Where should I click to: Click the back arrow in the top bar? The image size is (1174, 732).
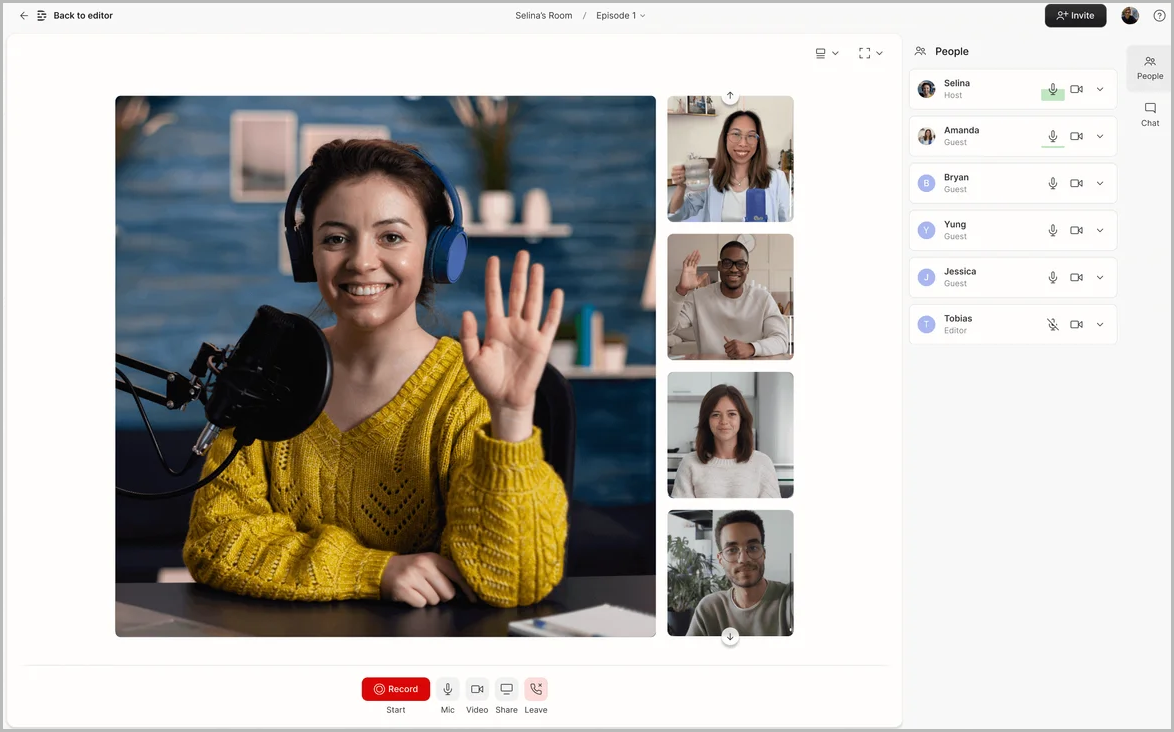pyautogui.click(x=23, y=15)
